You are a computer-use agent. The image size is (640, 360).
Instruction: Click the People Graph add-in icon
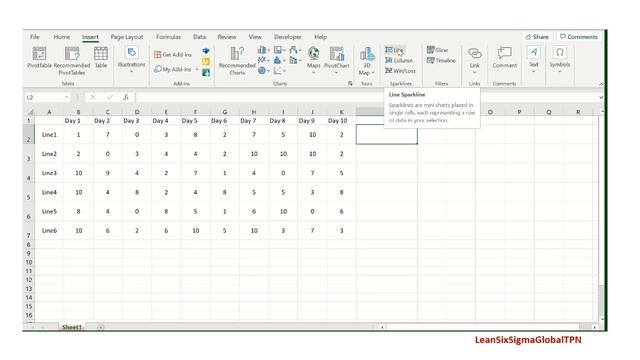point(206,73)
